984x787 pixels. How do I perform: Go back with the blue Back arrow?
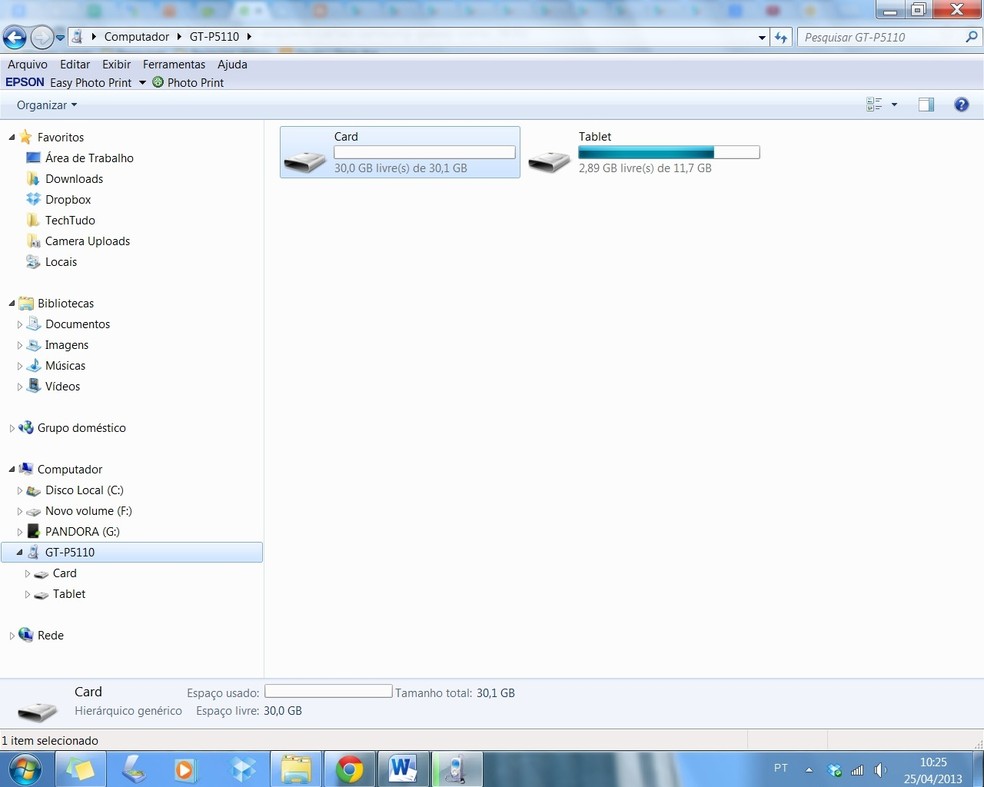point(15,38)
